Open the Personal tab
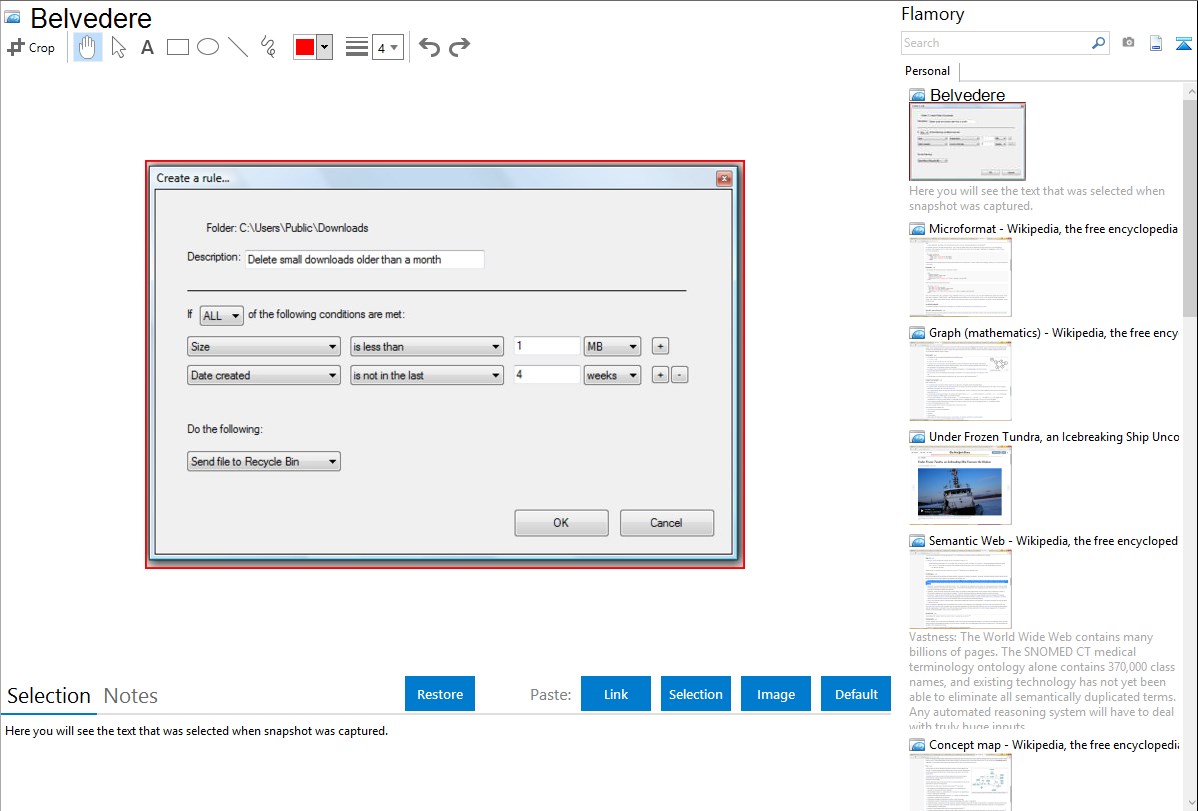The width and height of the screenshot is (1198, 811). click(927, 71)
